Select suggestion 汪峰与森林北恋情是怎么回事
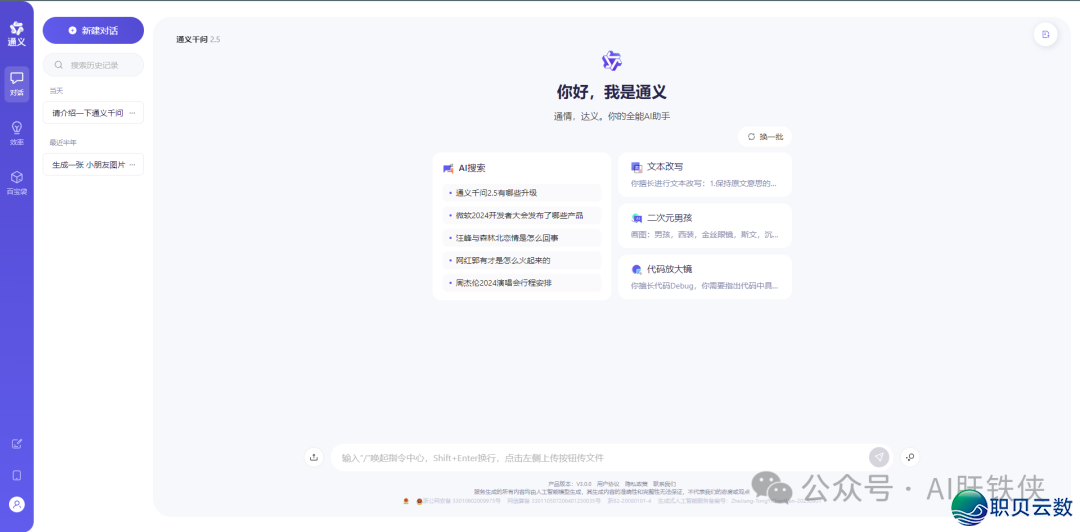 tap(521, 238)
